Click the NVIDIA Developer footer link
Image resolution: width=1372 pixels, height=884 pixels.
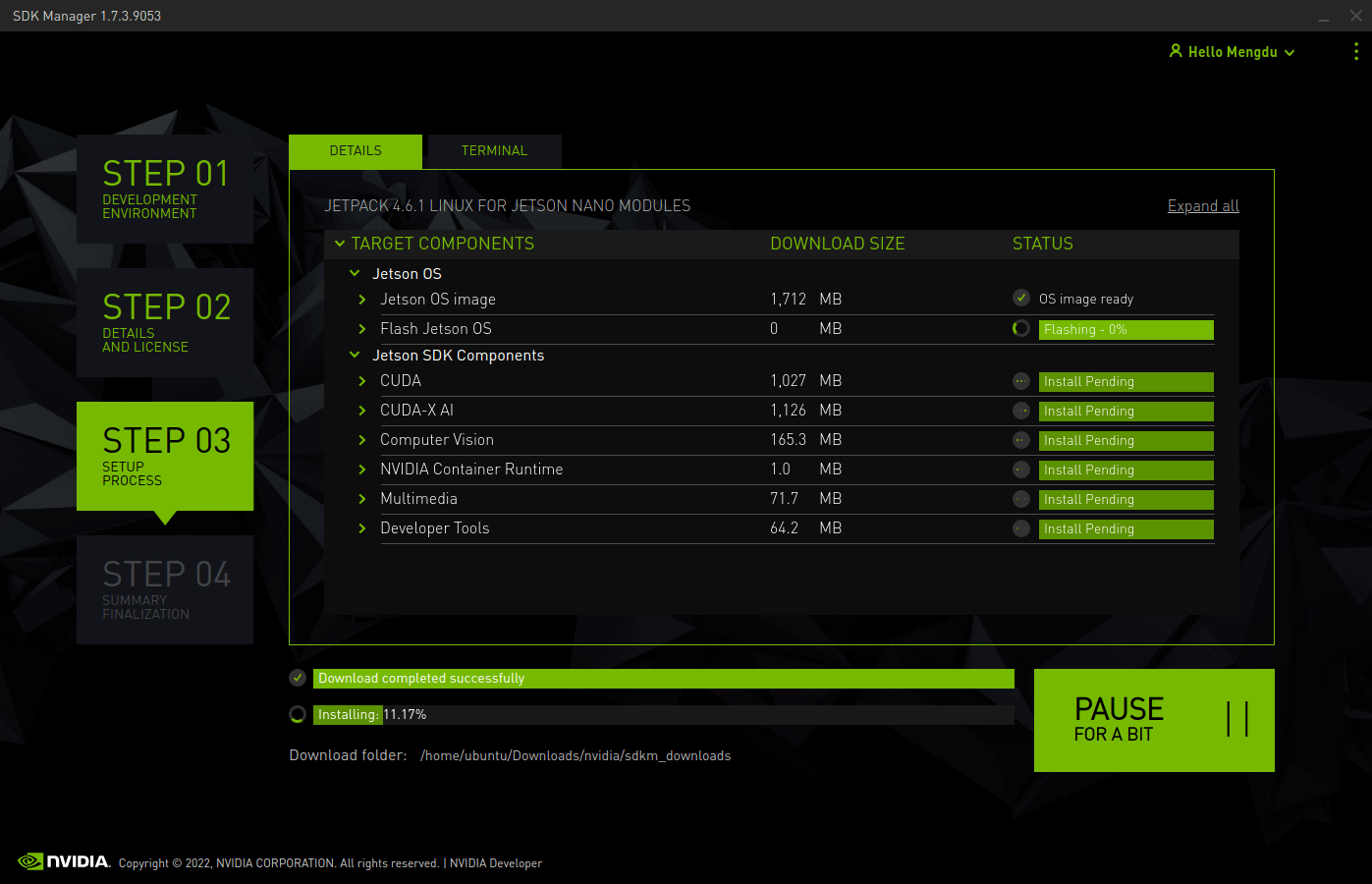coord(495,863)
